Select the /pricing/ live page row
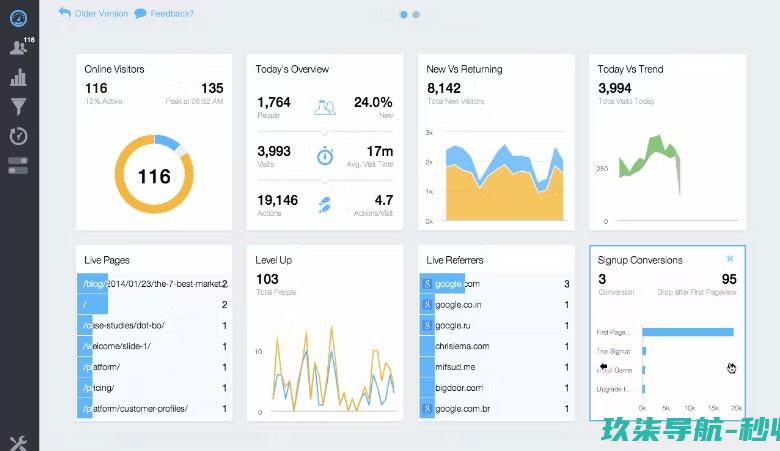This screenshot has height=451, width=780. [x=153, y=388]
